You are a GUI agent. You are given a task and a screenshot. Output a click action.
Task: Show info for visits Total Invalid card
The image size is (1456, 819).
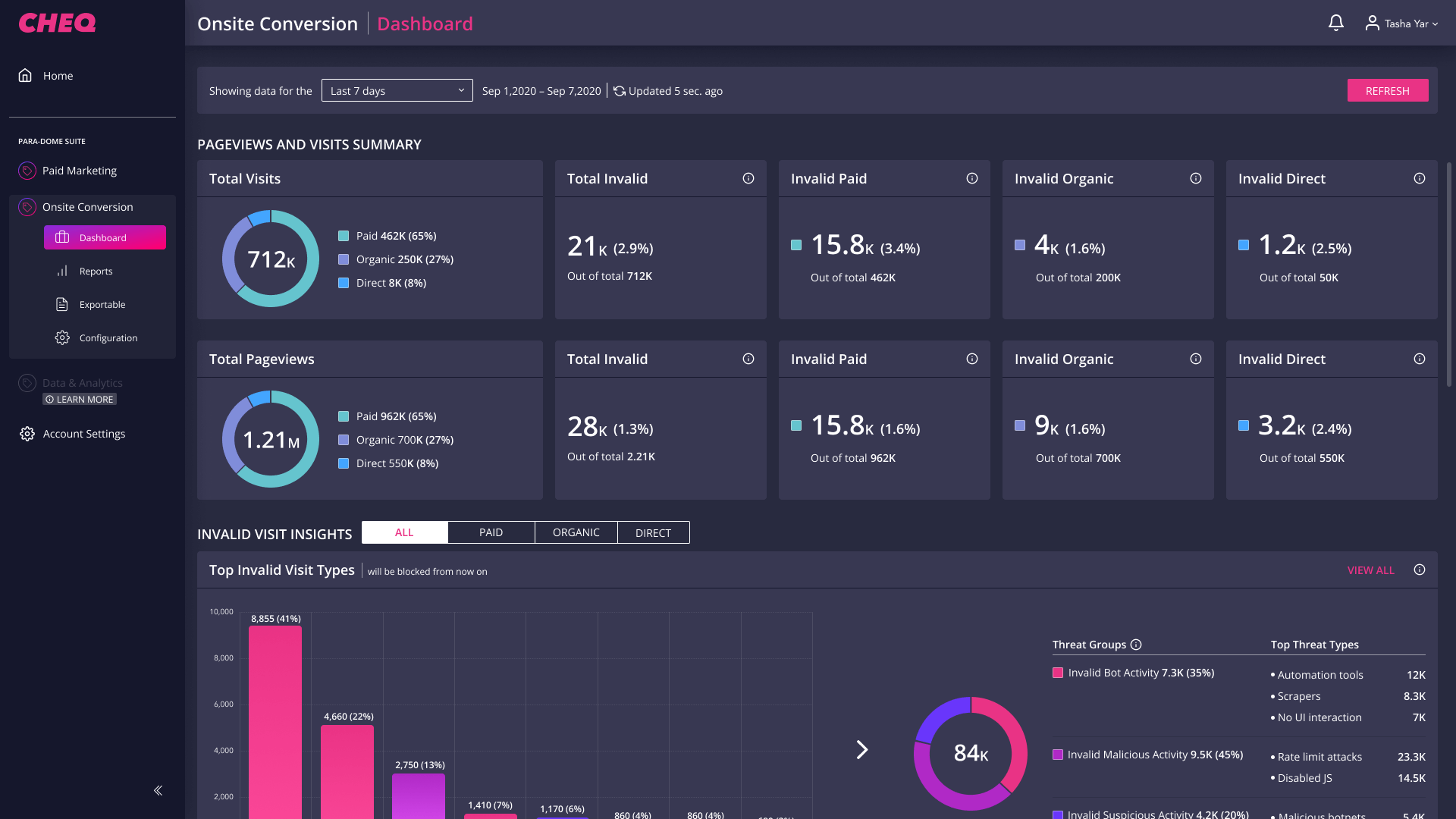748,178
